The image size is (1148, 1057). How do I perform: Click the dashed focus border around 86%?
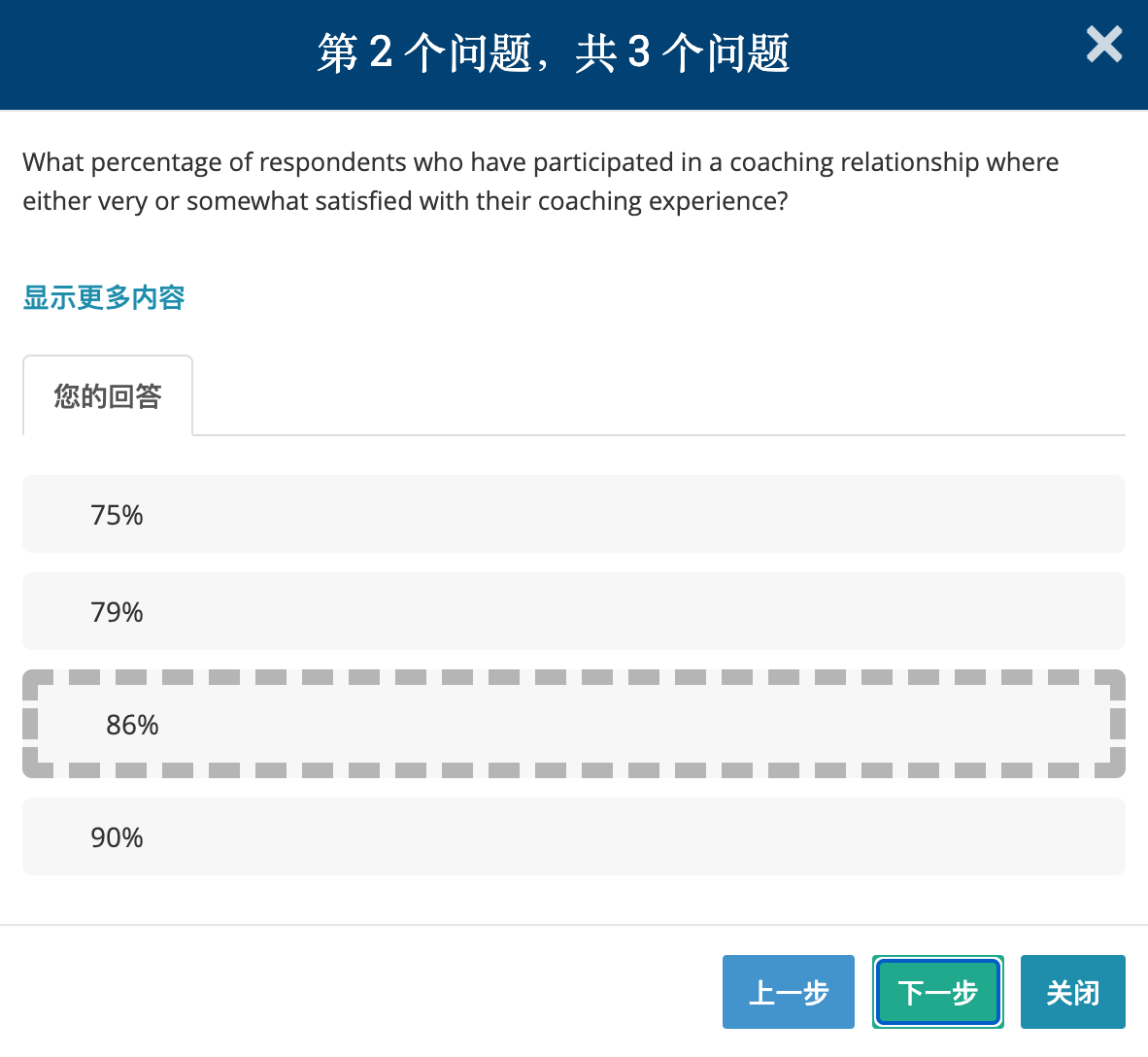[x=573, y=677]
